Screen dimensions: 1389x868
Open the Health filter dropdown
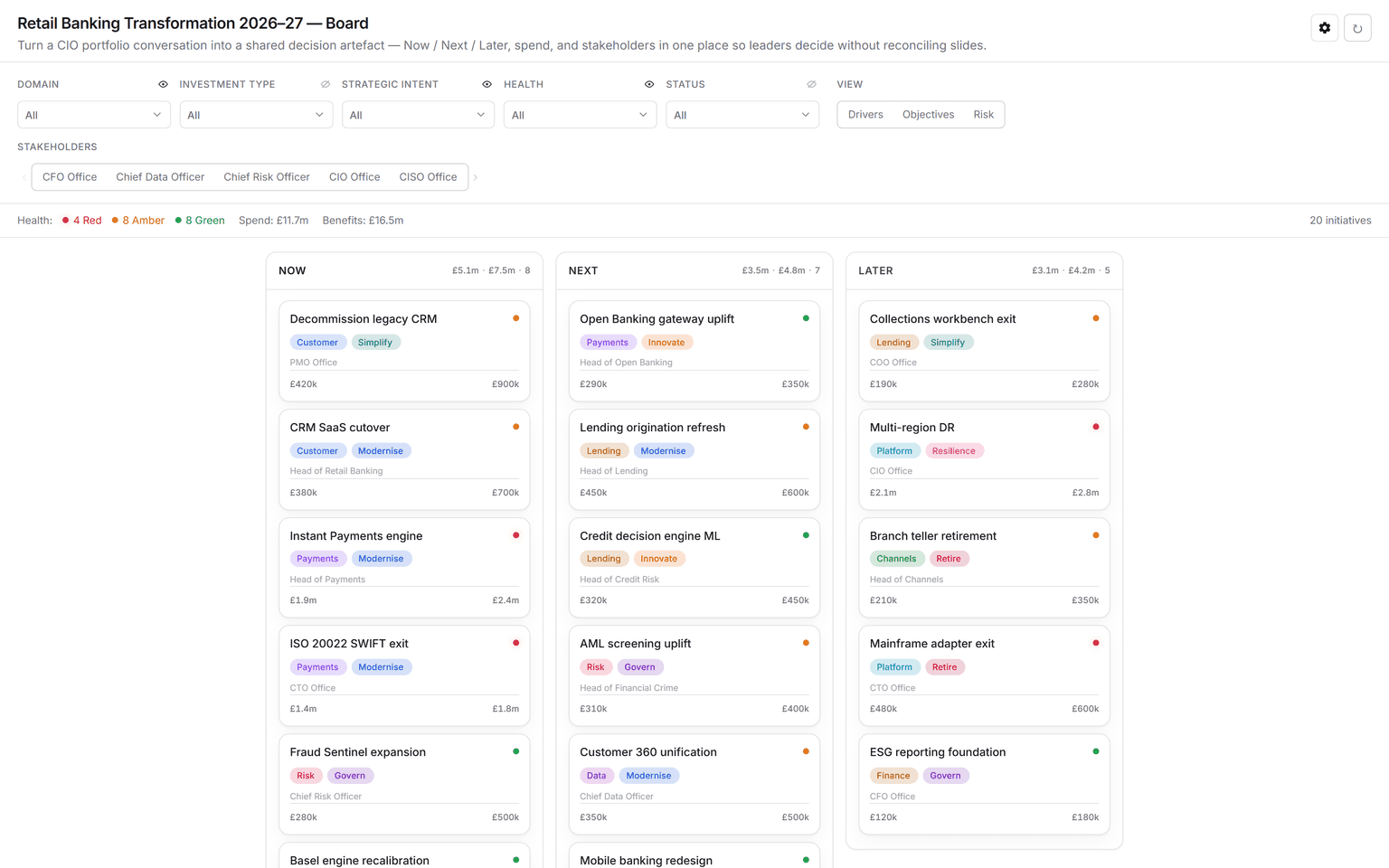[x=580, y=115]
